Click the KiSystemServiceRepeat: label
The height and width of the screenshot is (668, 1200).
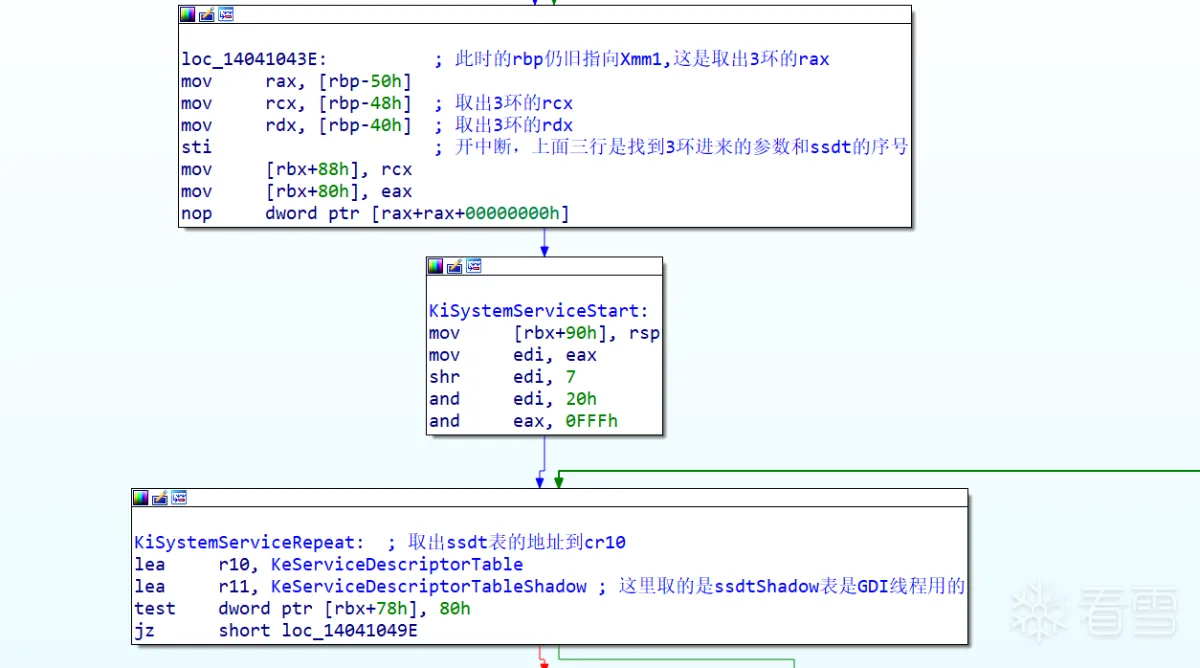[249, 543]
